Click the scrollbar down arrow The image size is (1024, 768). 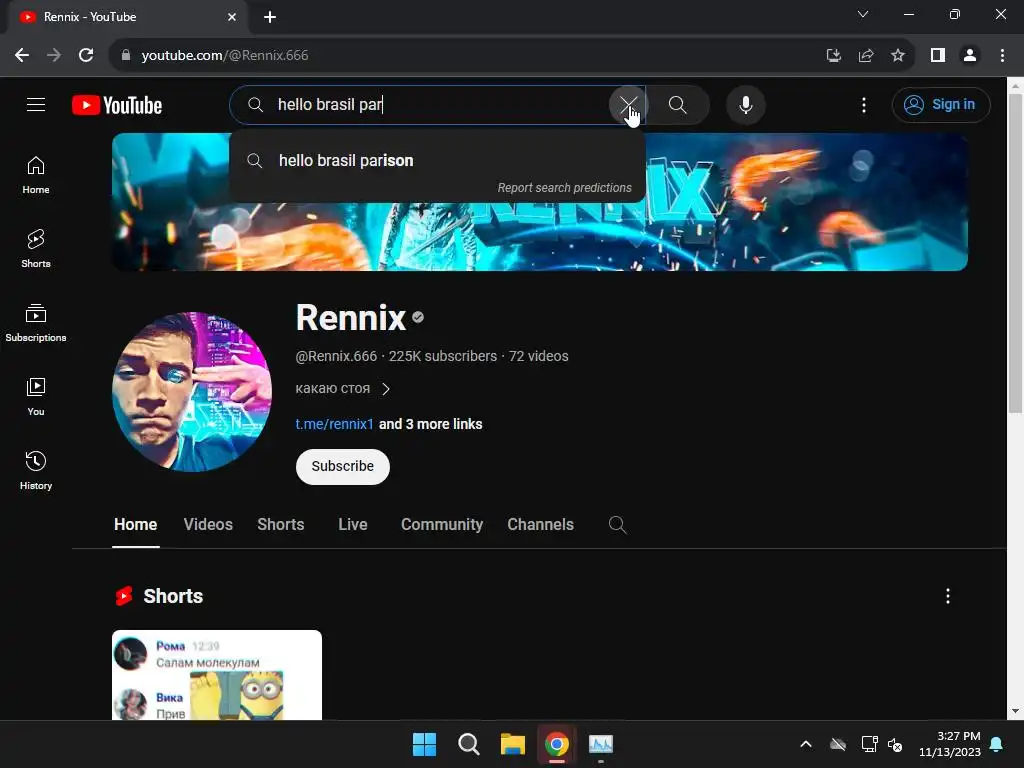(x=1015, y=711)
